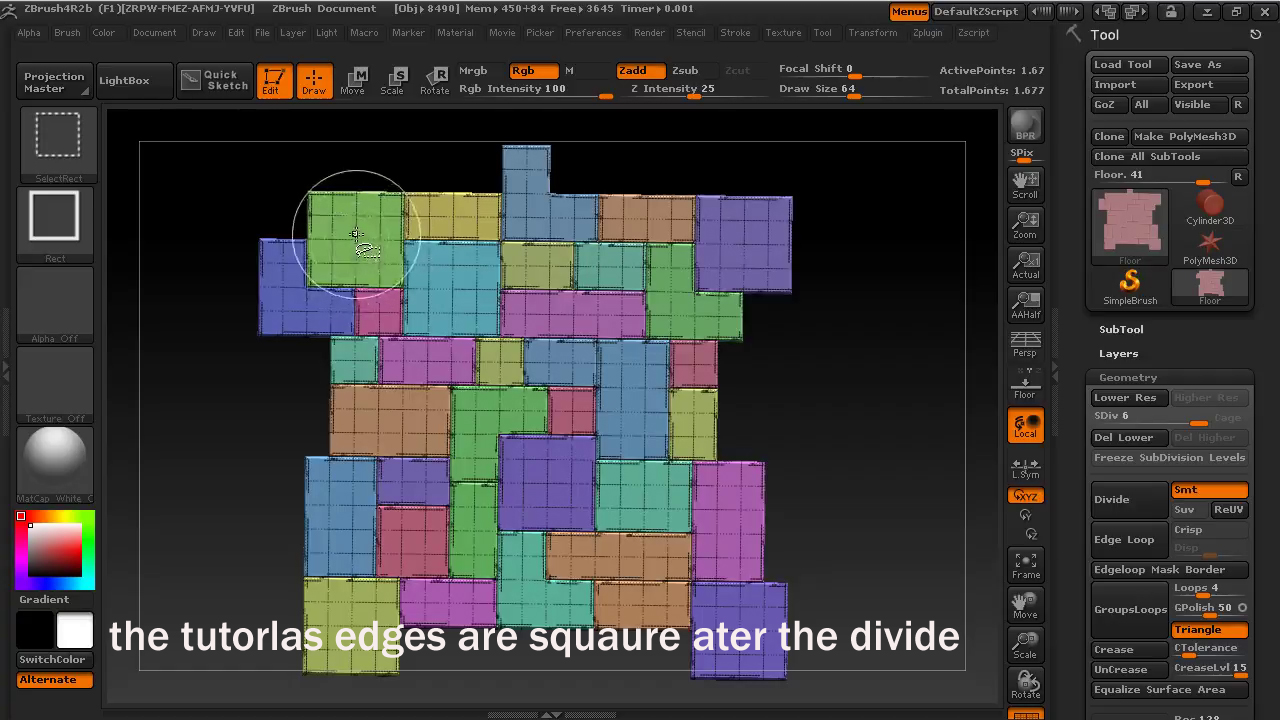Screen dimensions: 1280x720
Task: Activate the Local transformation icon
Action: (x=1024, y=424)
